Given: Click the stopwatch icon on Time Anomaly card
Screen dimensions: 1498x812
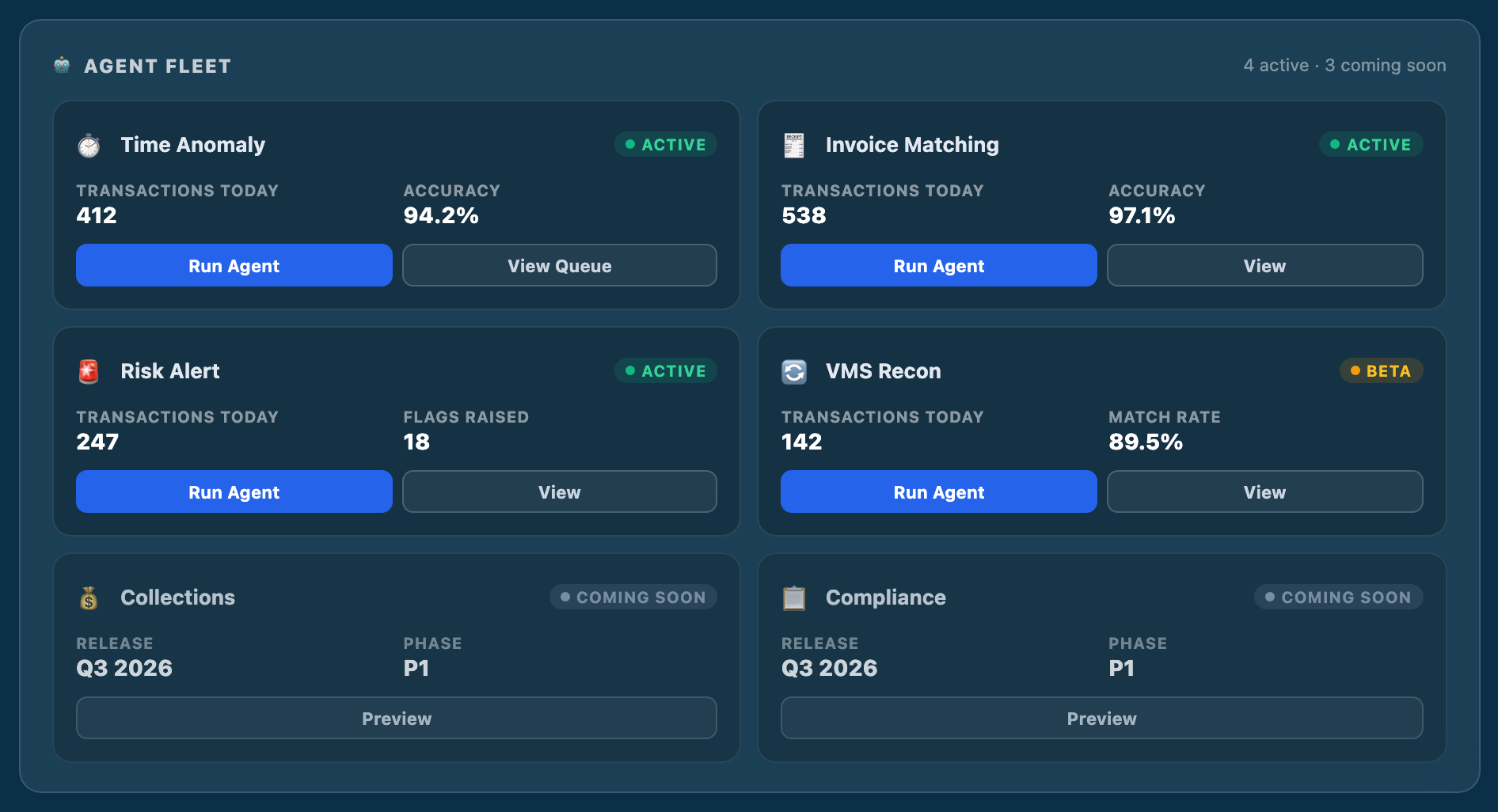Looking at the screenshot, I should 89,145.
